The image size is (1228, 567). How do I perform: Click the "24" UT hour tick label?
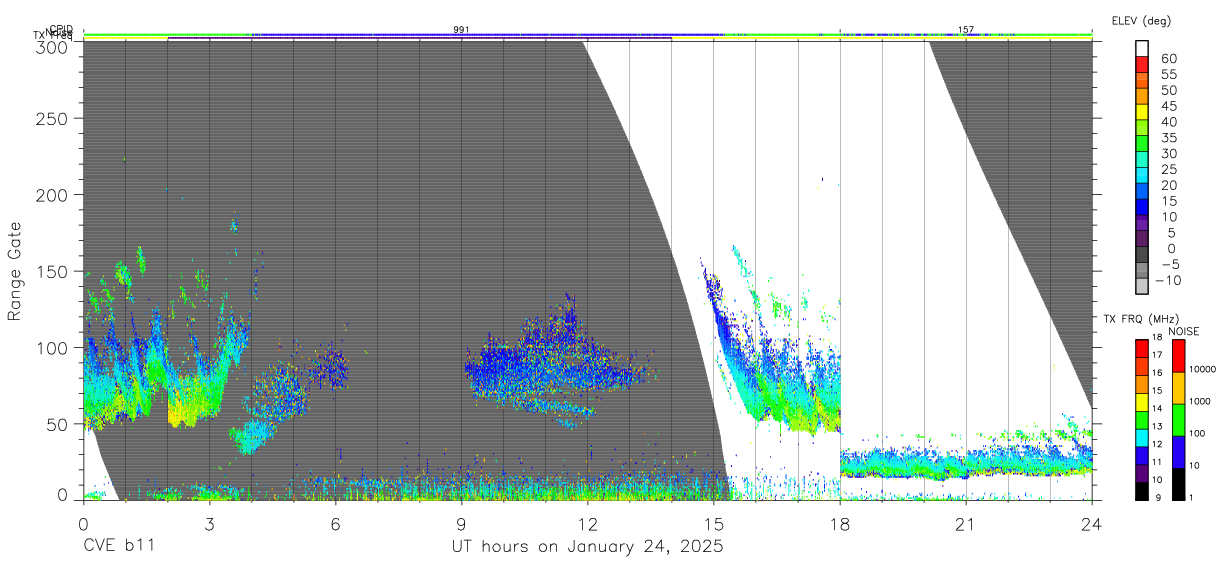click(x=1092, y=523)
